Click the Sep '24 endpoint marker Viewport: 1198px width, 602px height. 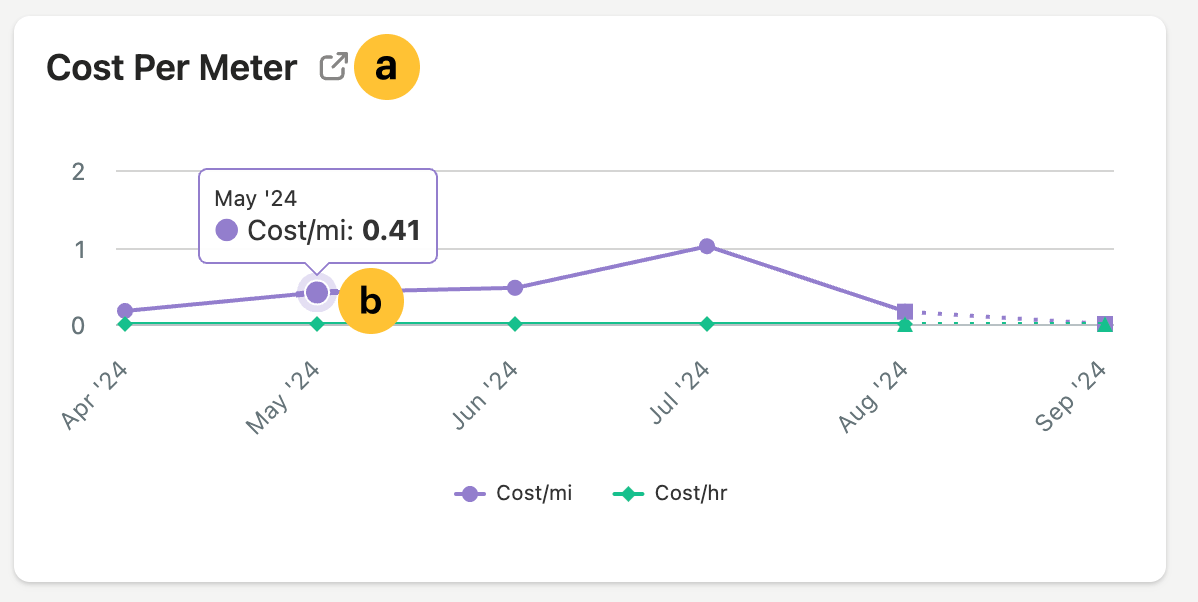pyautogui.click(x=1105, y=321)
